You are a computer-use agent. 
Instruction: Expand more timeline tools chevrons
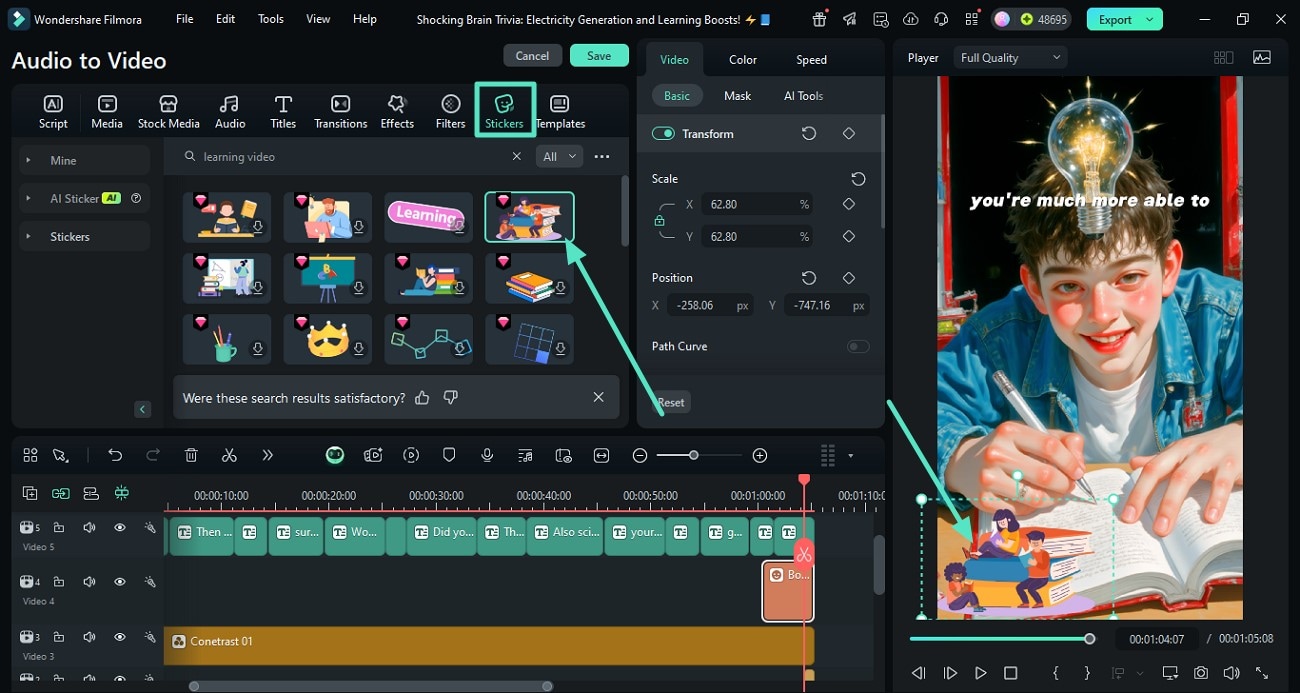267,455
